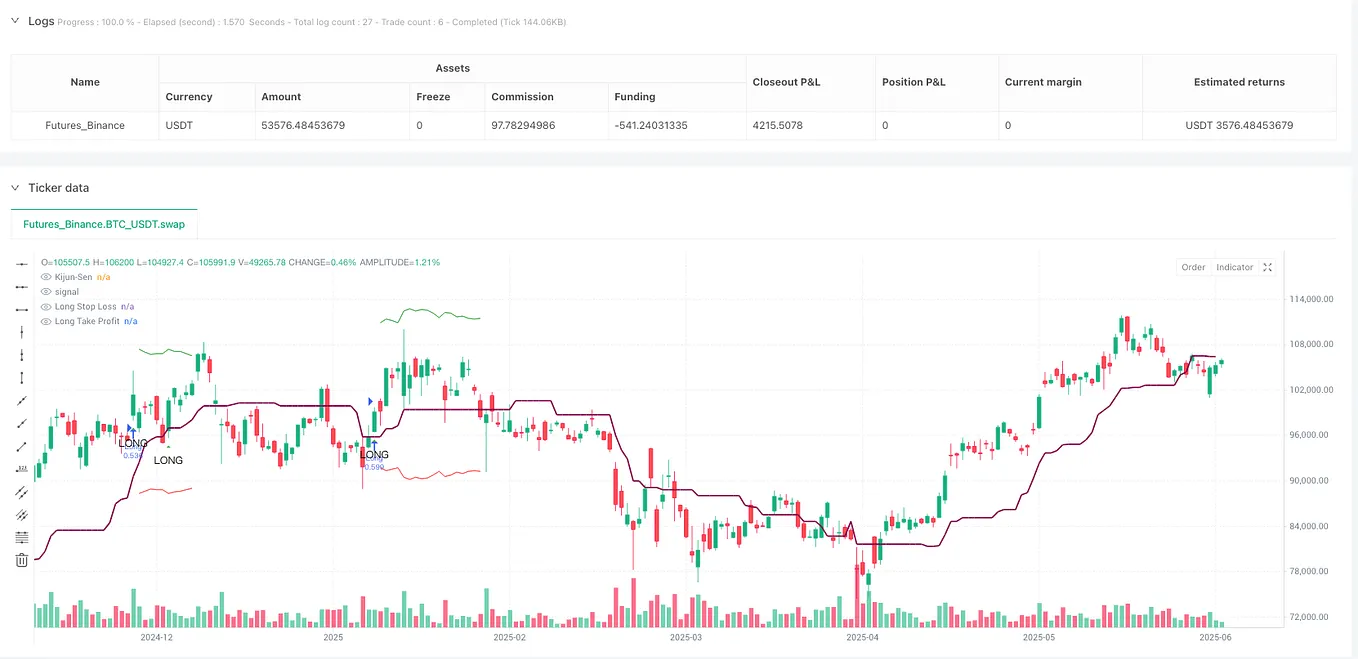Switch to the Futures_Binance.BTC_USDT.swap tab
This screenshot has height=659, width=1358.
click(103, 224)
